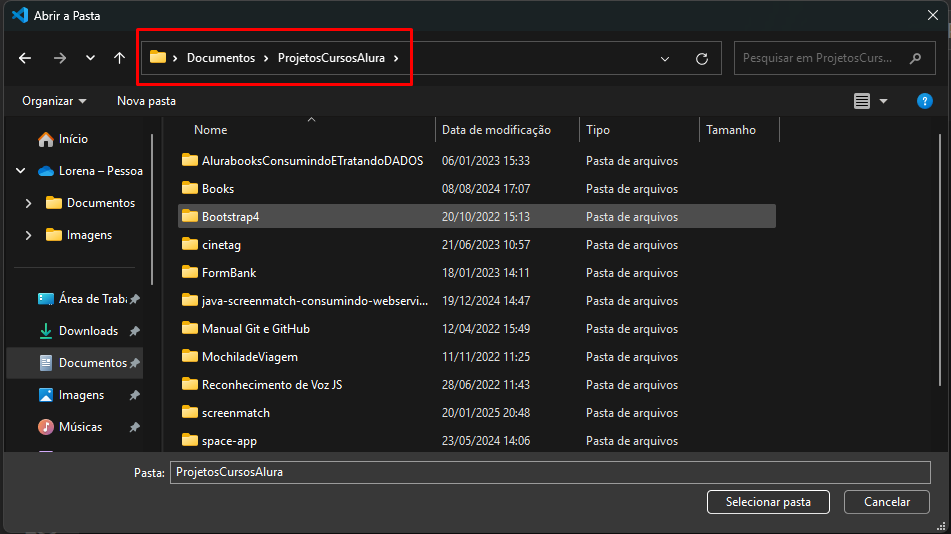Click the folder icon beside Books
This screenshot has width=951, height=534.
click(x=190, y=188)
